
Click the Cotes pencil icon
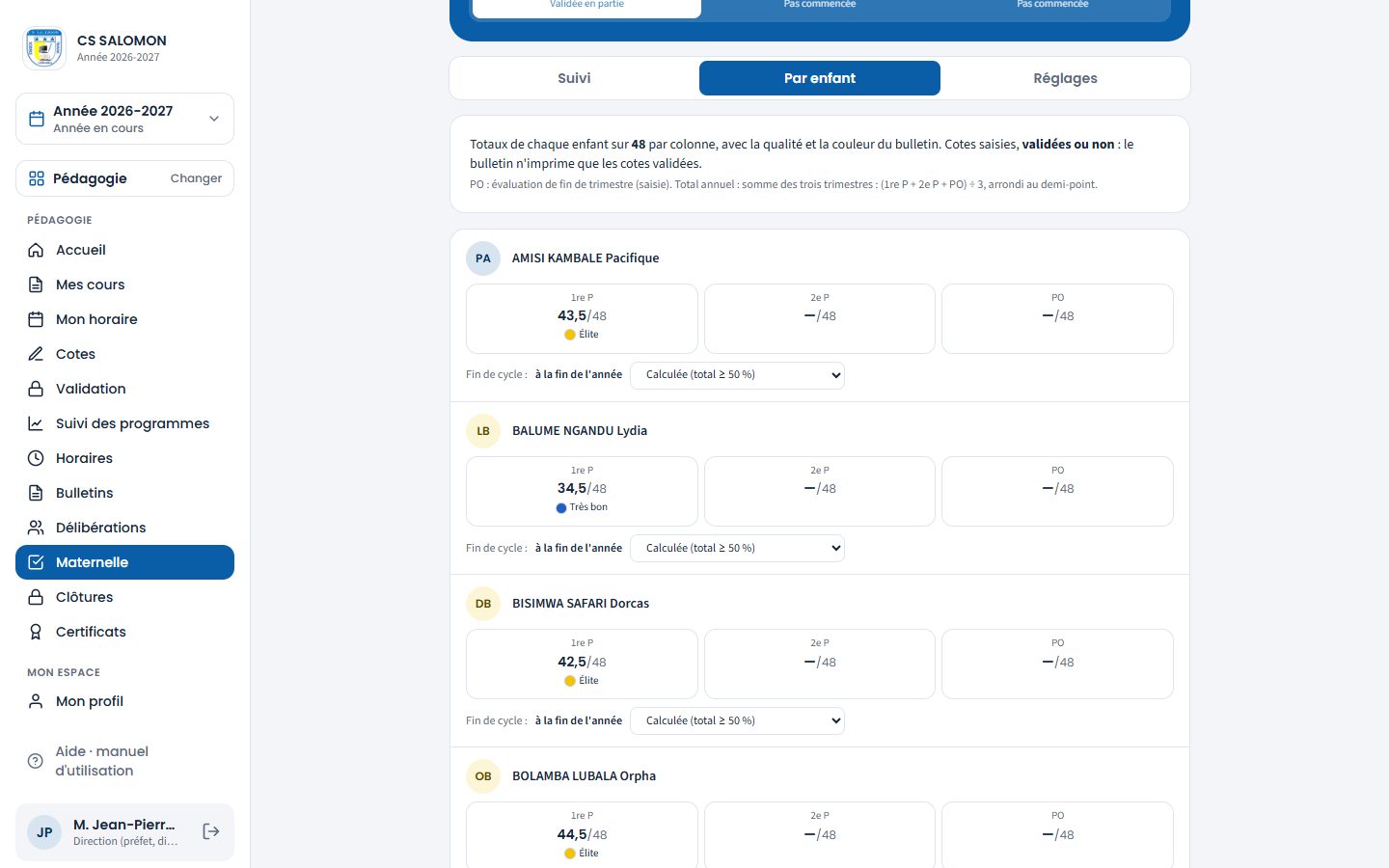[36, 354]
